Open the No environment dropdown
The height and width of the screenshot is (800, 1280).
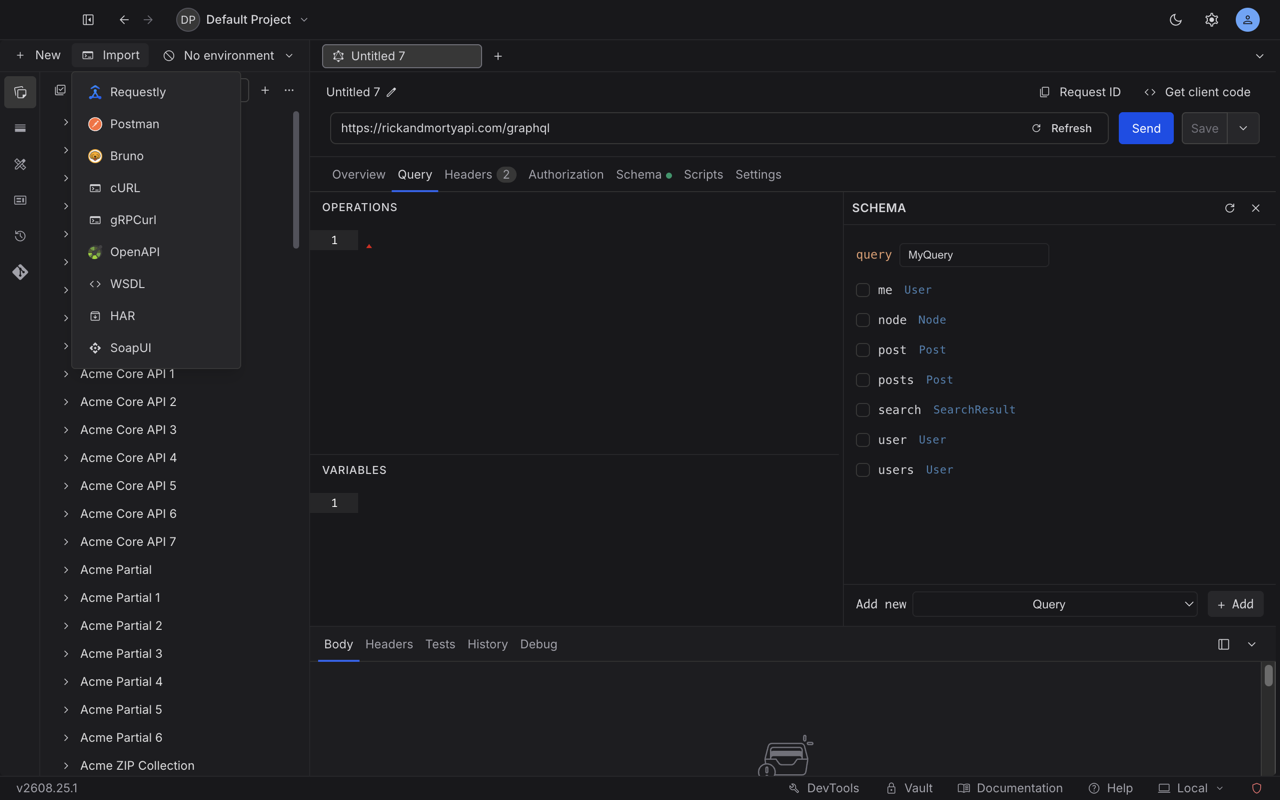pos(229,56)
